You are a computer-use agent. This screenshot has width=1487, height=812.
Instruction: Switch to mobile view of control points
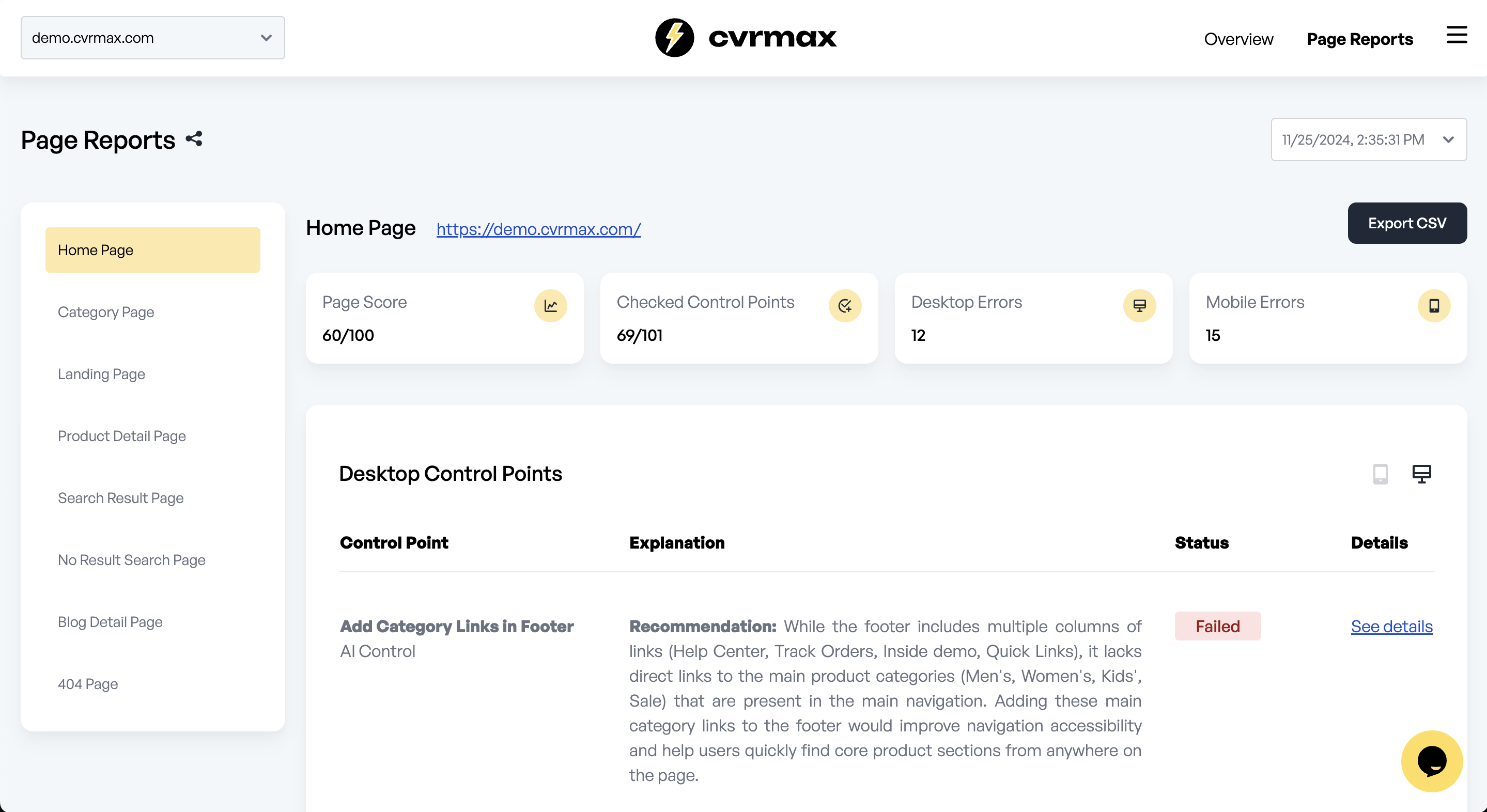click(1381, 474)
